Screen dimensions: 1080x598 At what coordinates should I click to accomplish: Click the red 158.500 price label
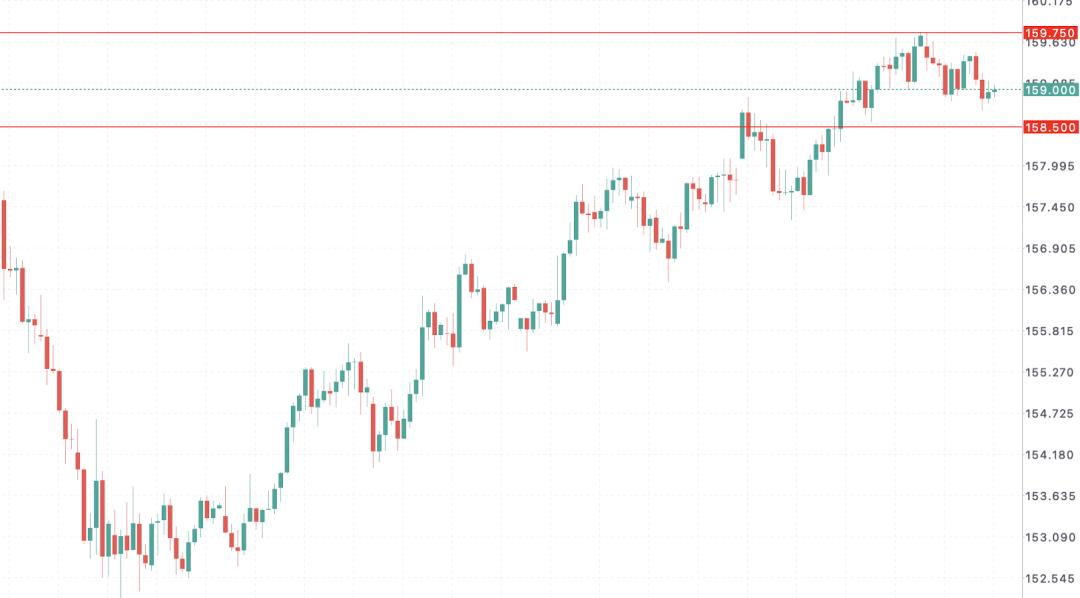(x=1050, y=127)
